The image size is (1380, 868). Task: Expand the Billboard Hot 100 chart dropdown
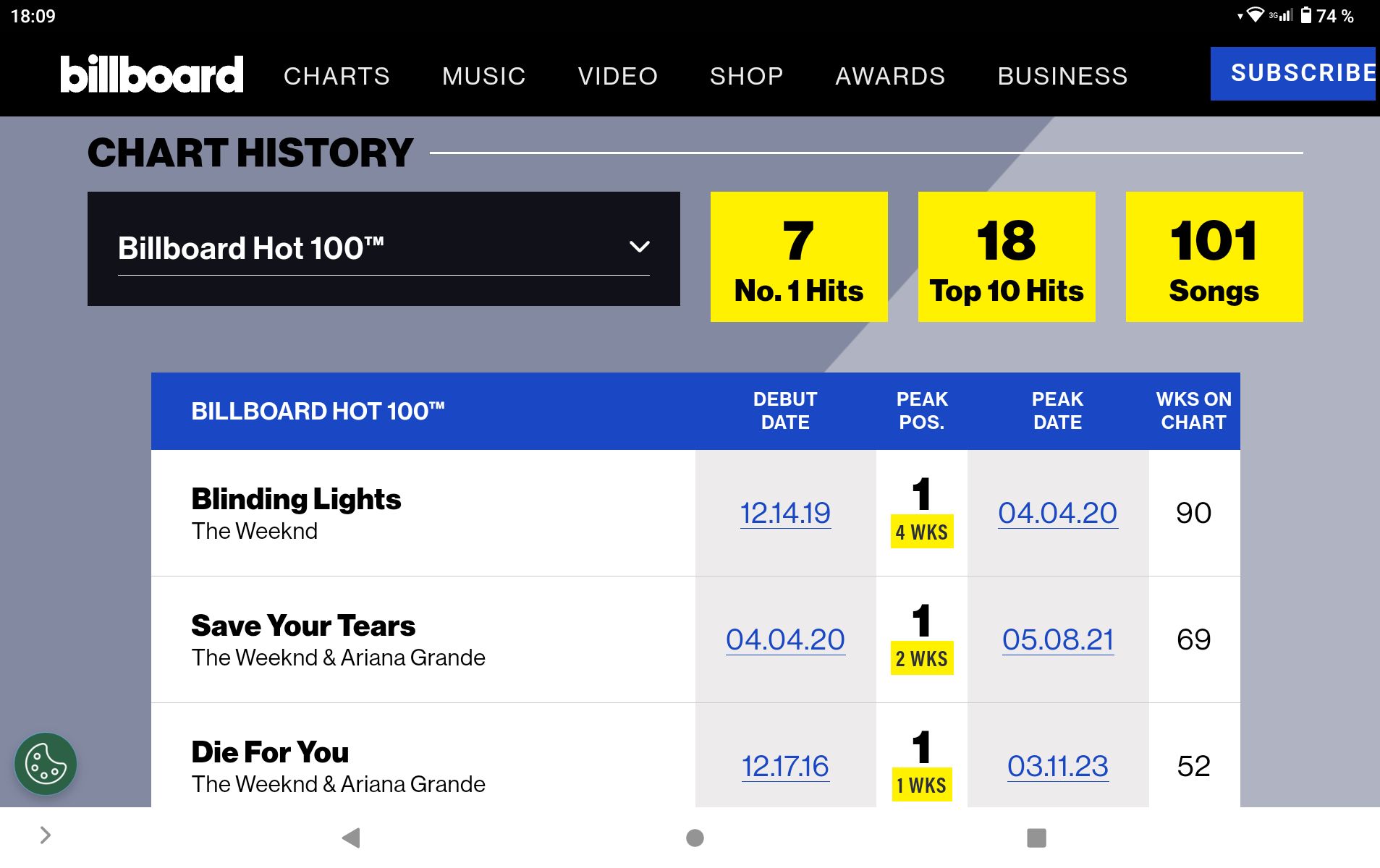click(x=384, y=249)
